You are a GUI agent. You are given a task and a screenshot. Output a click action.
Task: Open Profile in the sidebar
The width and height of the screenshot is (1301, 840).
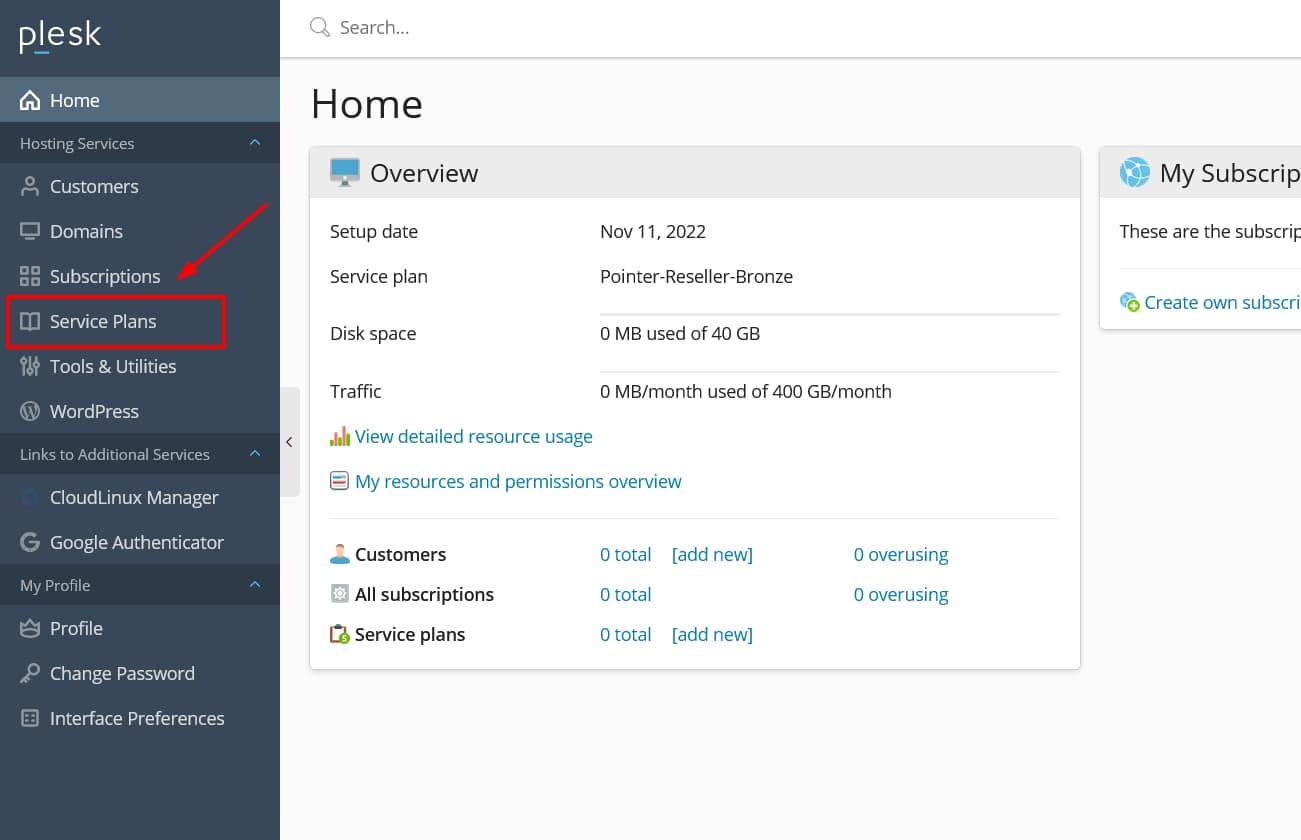pyautogui.click(x=140, y=628)
